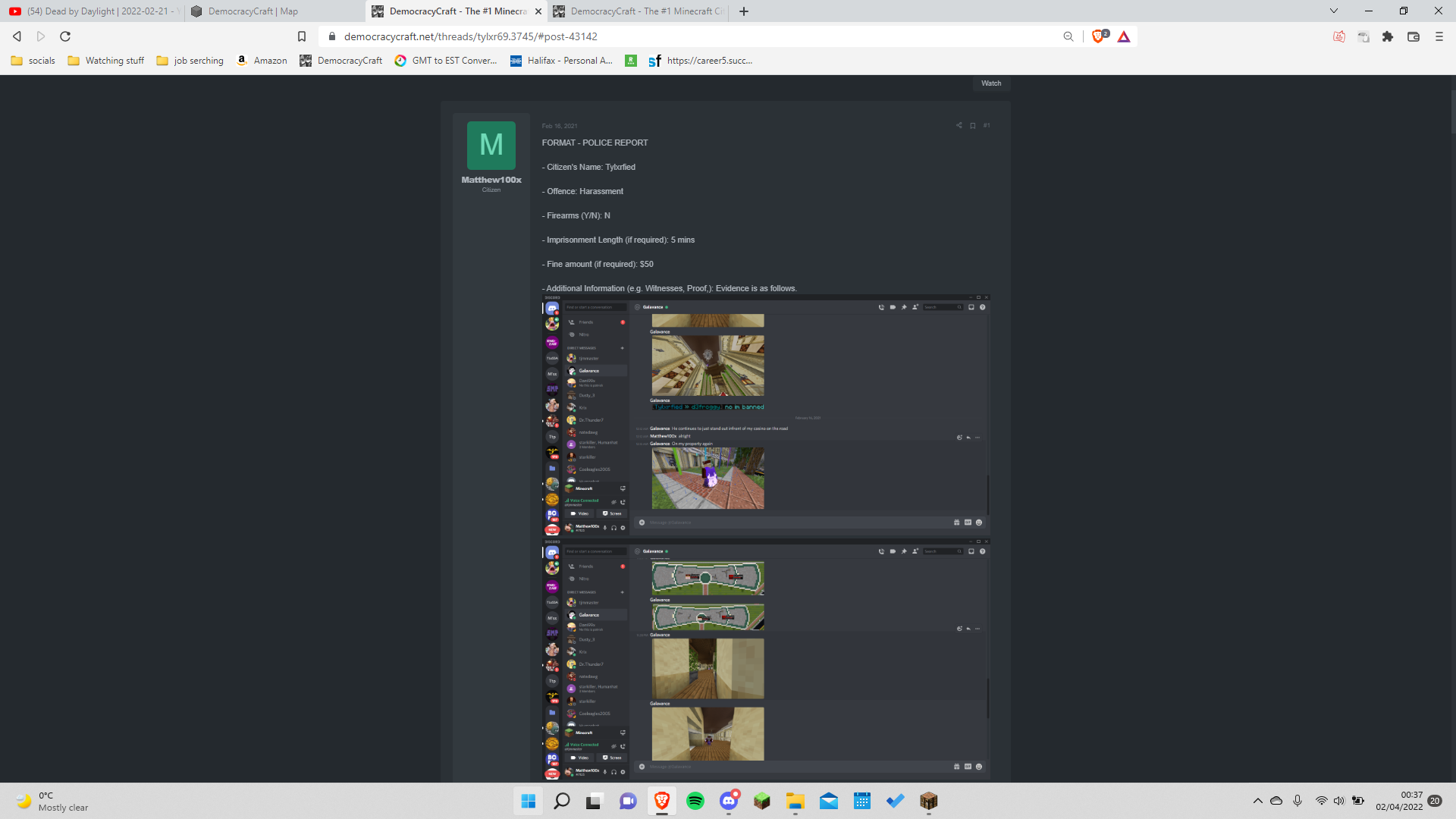Open Task View on the taskbar
Viewport: 1456px width, 819px height.
[595, 801]
